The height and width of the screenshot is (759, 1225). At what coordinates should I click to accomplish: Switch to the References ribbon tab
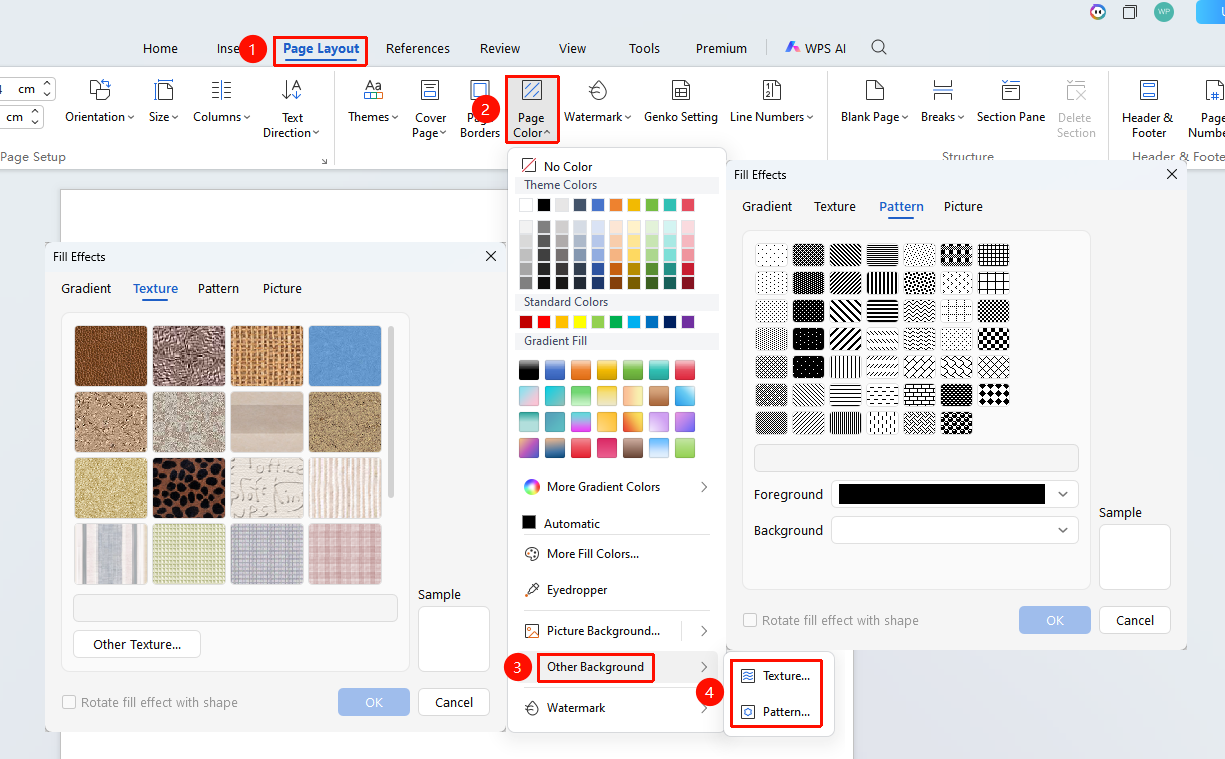click(418, 48)
